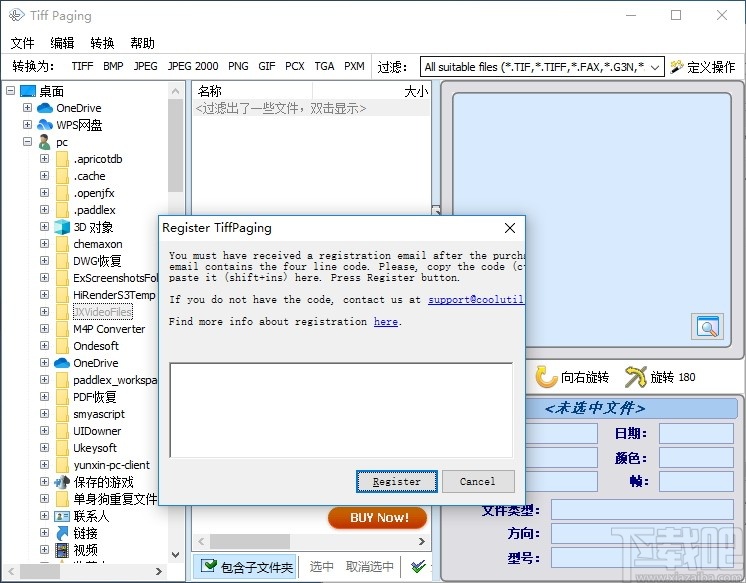Convert to BMP format
The image size is (746, 583).
point(113,66)
